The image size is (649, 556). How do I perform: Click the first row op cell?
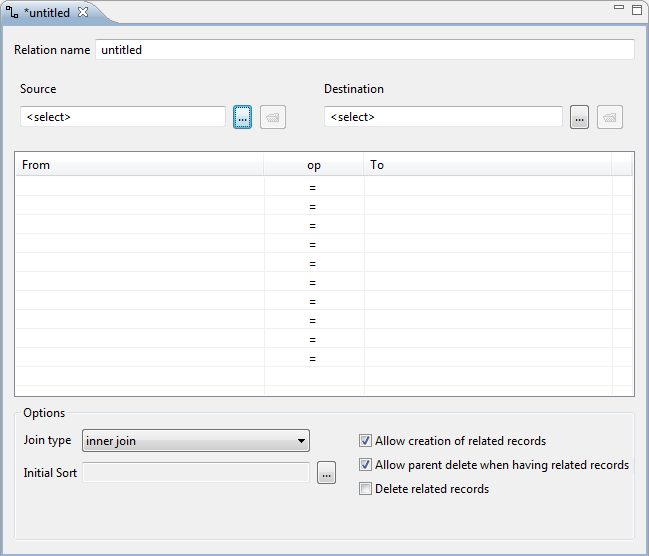point(314,188)
